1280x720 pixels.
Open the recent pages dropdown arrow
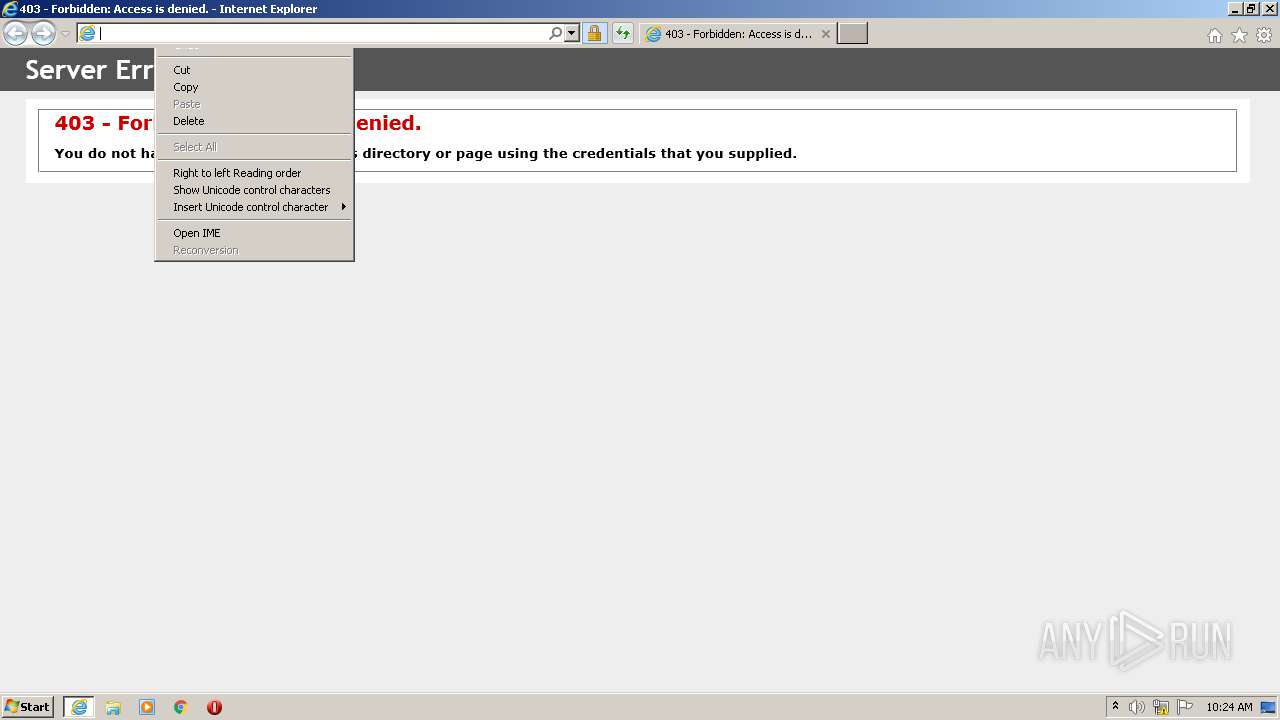[x=65, y=34]
